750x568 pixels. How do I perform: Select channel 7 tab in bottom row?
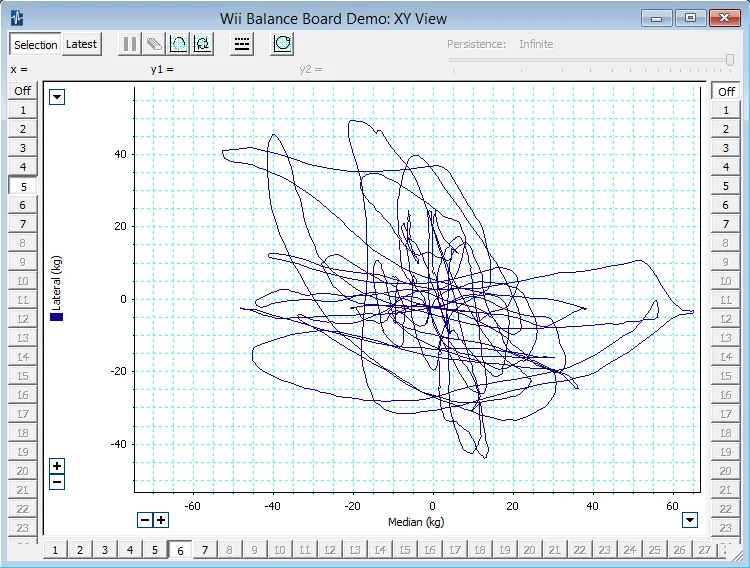pos(205,550)
